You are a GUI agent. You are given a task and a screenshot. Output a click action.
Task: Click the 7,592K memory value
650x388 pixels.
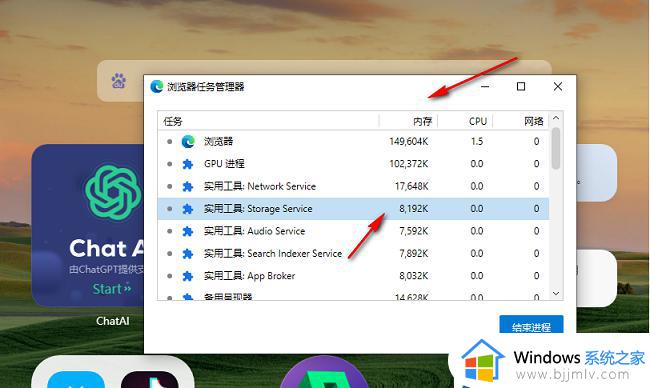coord(413,231)
